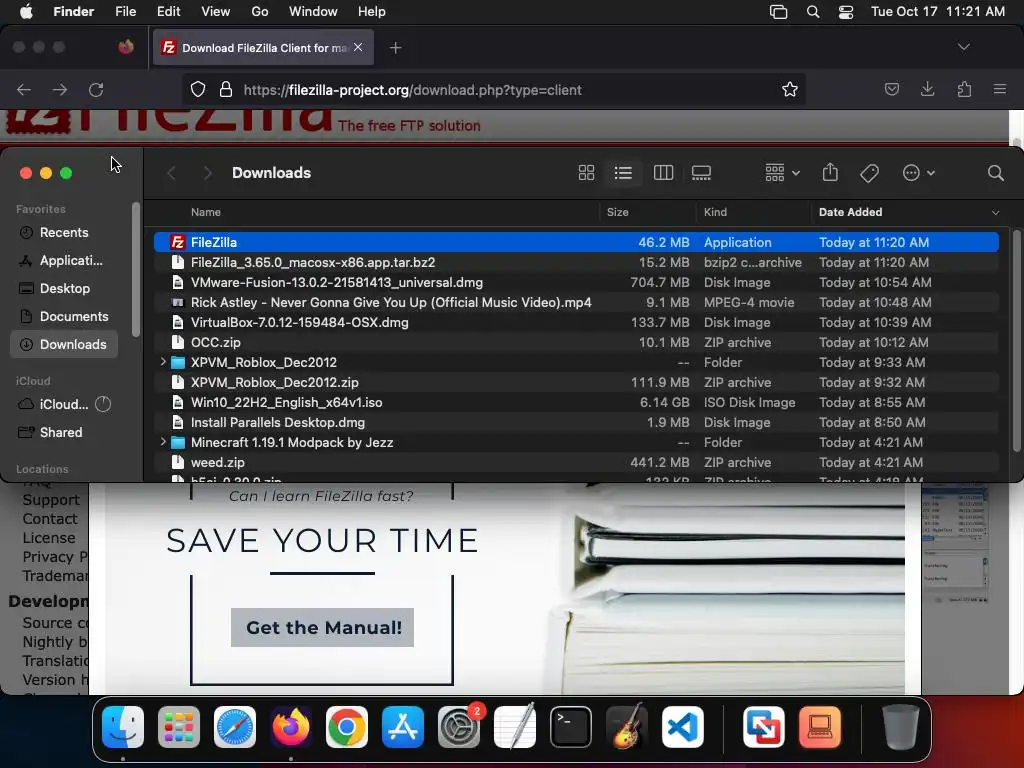Click the Finder search magnifier

(x=995, y=173)
